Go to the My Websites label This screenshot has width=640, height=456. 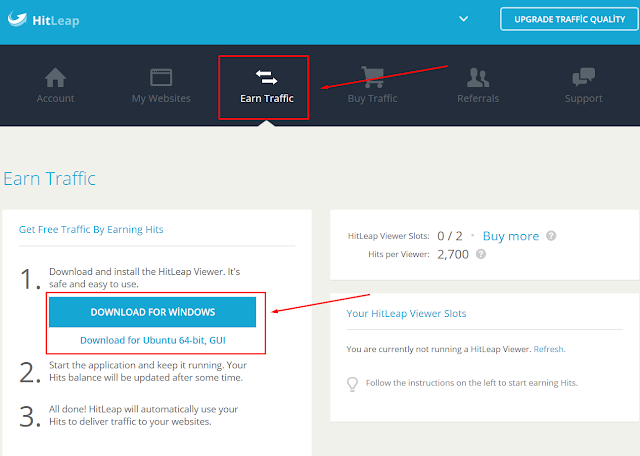tap(161, 98)
